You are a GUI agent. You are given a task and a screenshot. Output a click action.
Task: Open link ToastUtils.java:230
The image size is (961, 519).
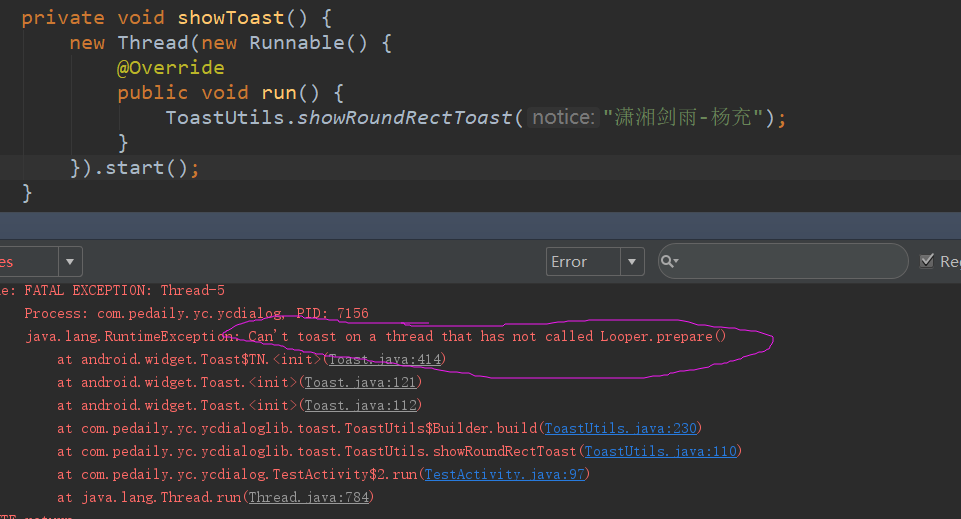[620, 428]
